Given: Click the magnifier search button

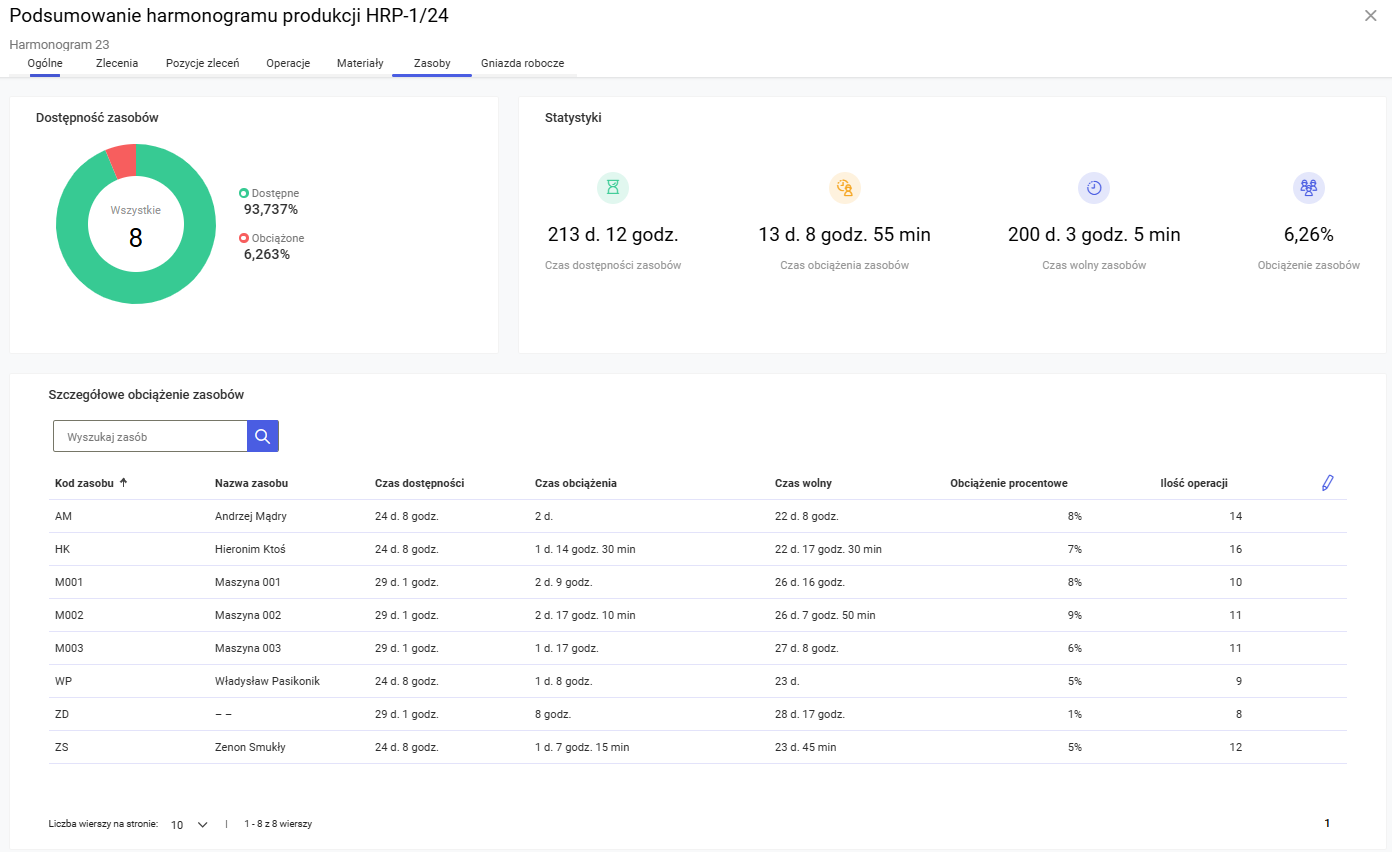Looking at the screenshot, I should tap(262, 436).
